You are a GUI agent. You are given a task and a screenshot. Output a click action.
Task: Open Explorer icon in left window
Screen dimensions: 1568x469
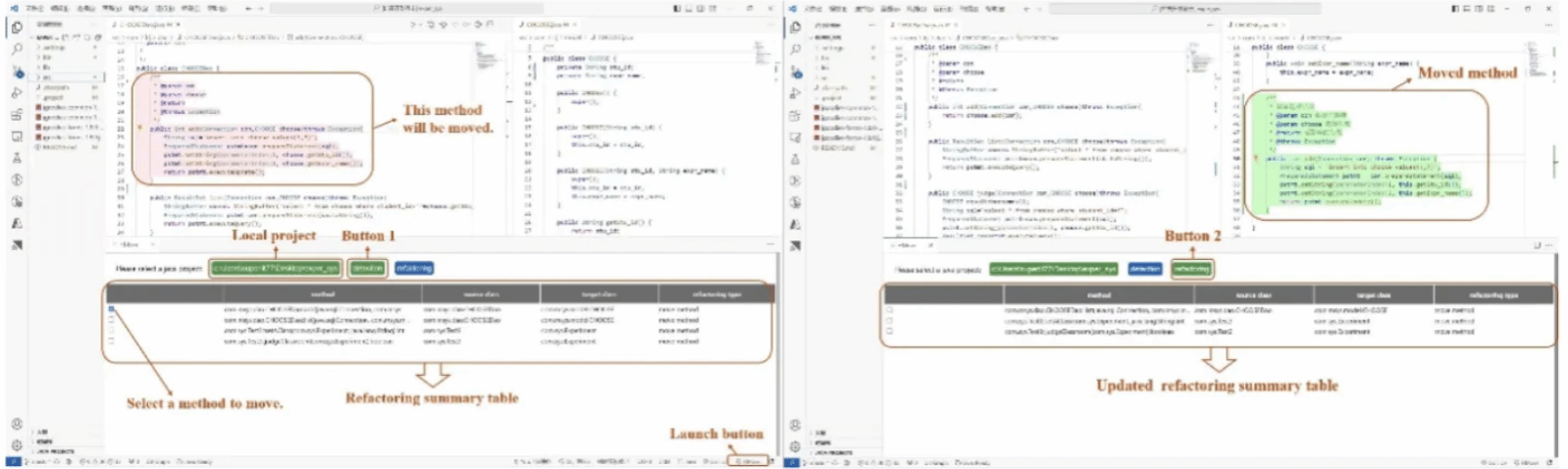(x=17, y=27)
